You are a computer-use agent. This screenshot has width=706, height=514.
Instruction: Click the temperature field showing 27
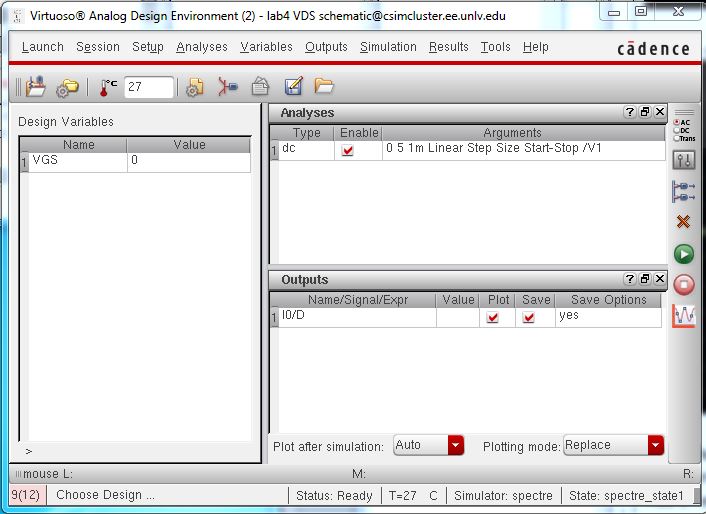149,87
